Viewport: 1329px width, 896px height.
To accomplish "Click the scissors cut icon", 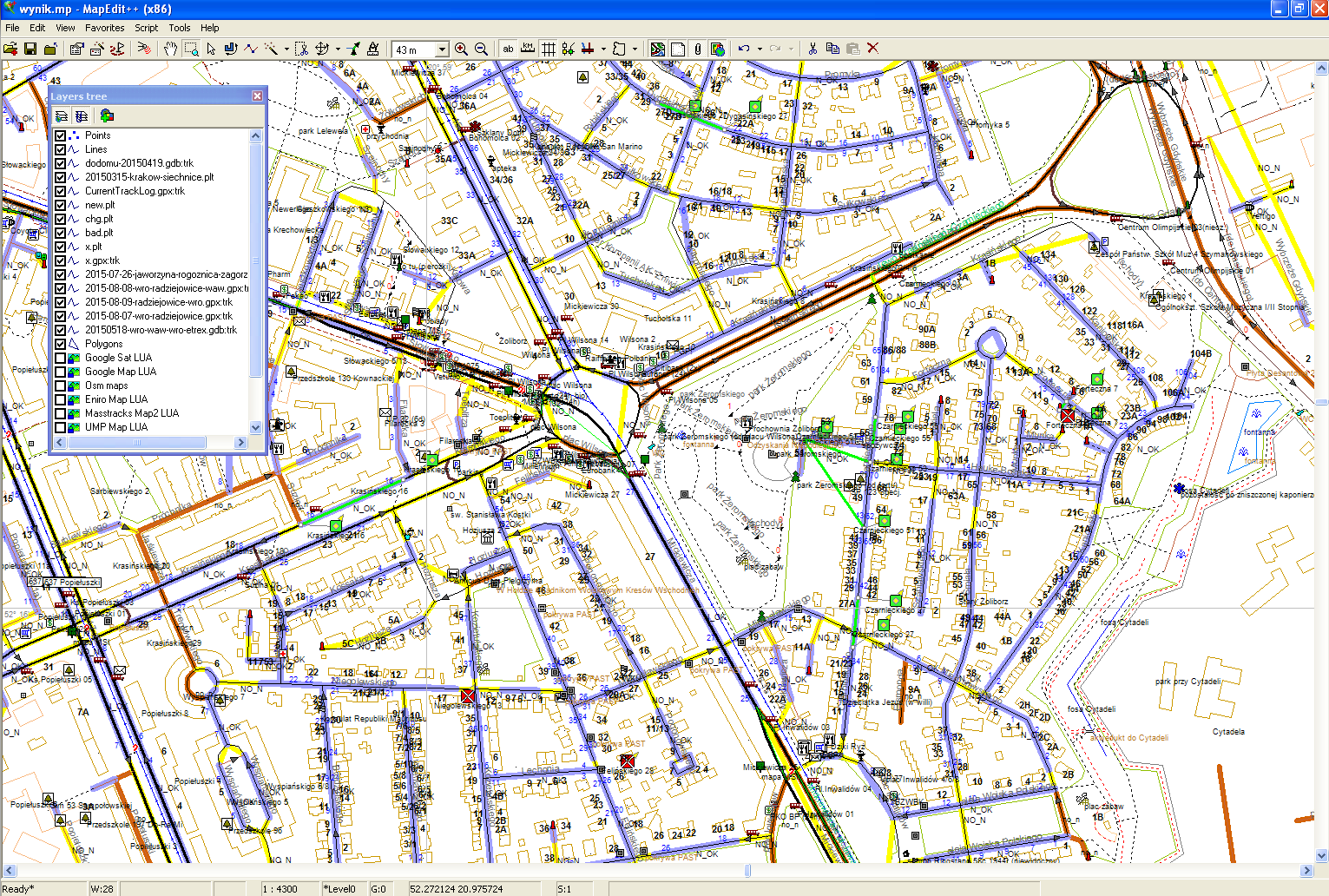I will tap(813, 49).
